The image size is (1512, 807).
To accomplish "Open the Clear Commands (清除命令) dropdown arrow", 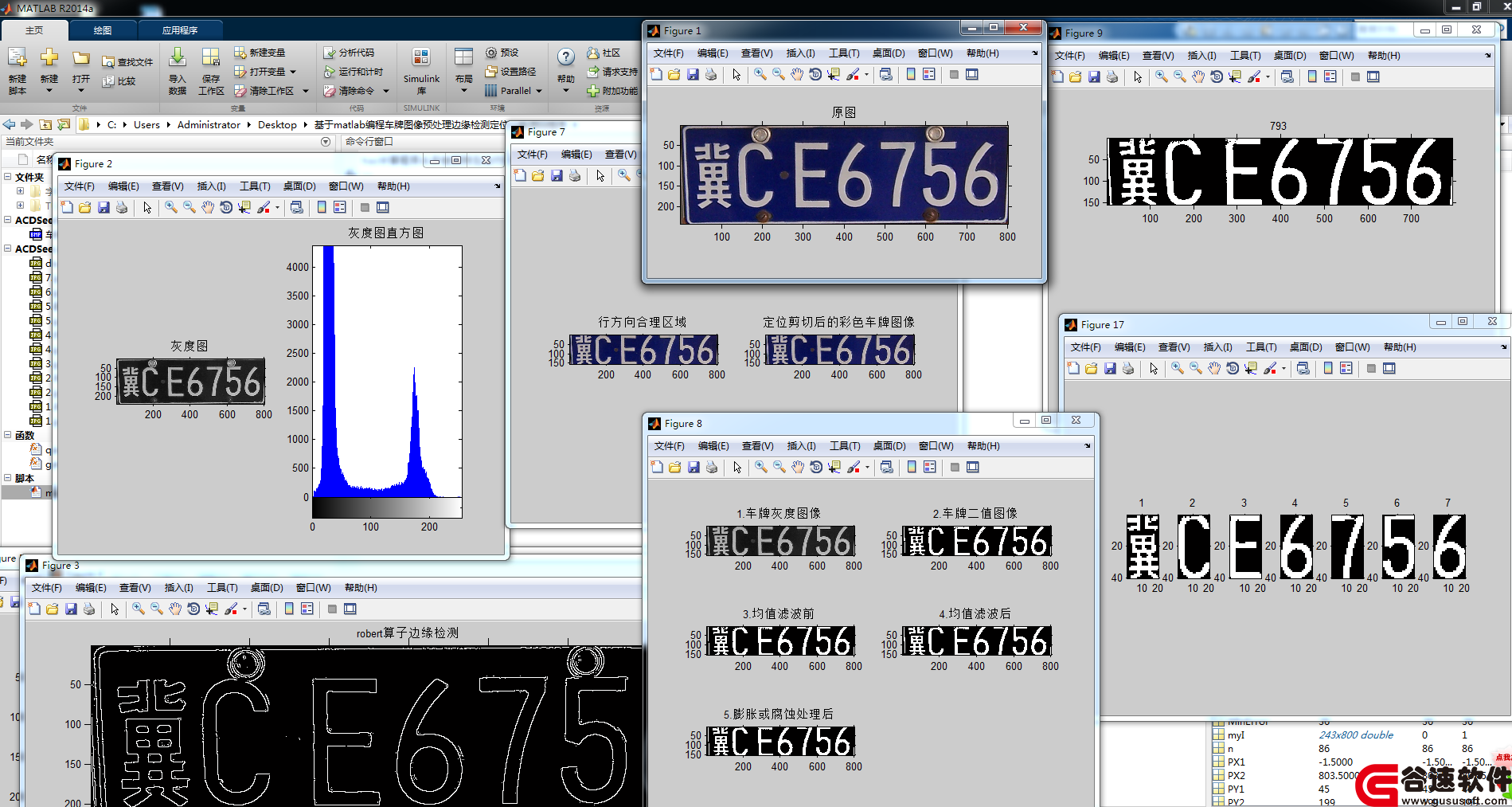I will (x=386, y=91).
